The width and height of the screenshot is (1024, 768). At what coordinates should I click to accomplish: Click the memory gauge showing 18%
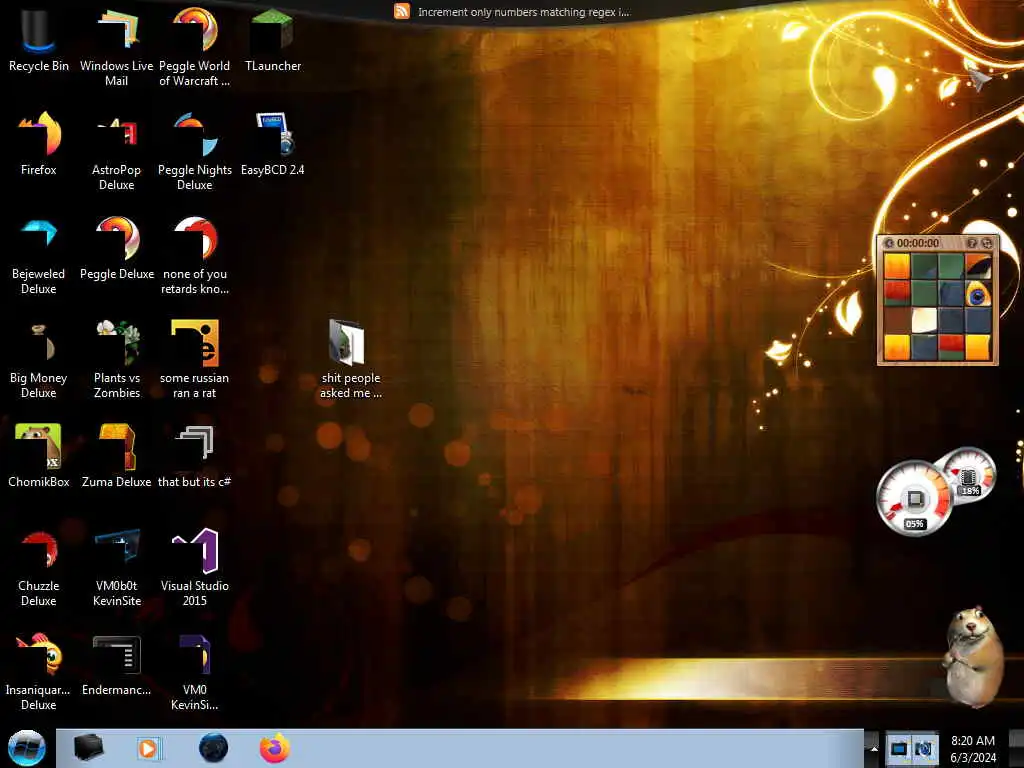click(x=970, y=474)
